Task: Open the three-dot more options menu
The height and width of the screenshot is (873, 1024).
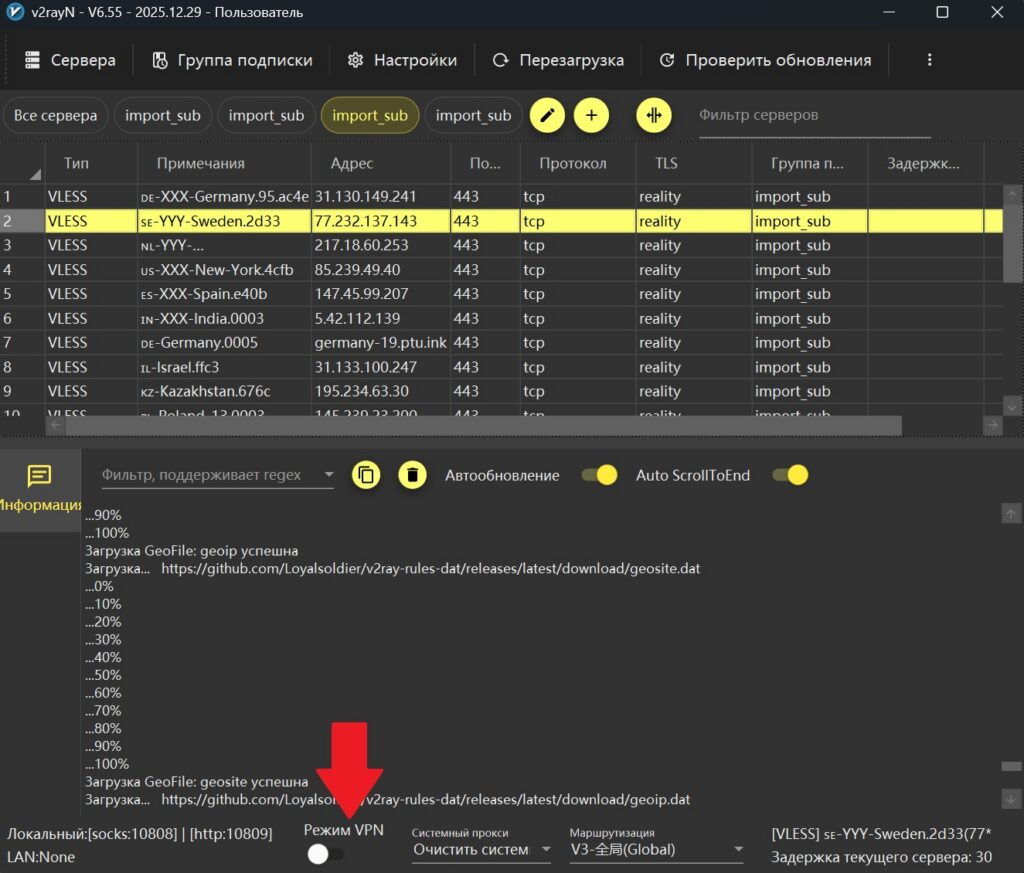Action: pyautogui.click(x=929, y=60)
